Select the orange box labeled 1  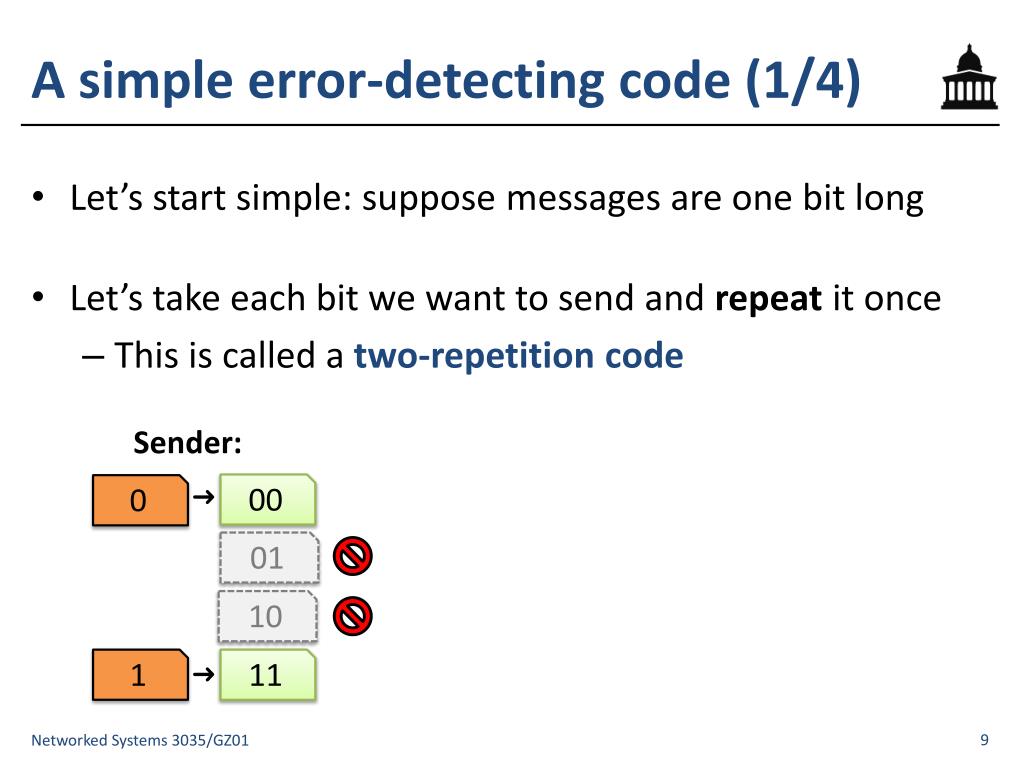140,675
